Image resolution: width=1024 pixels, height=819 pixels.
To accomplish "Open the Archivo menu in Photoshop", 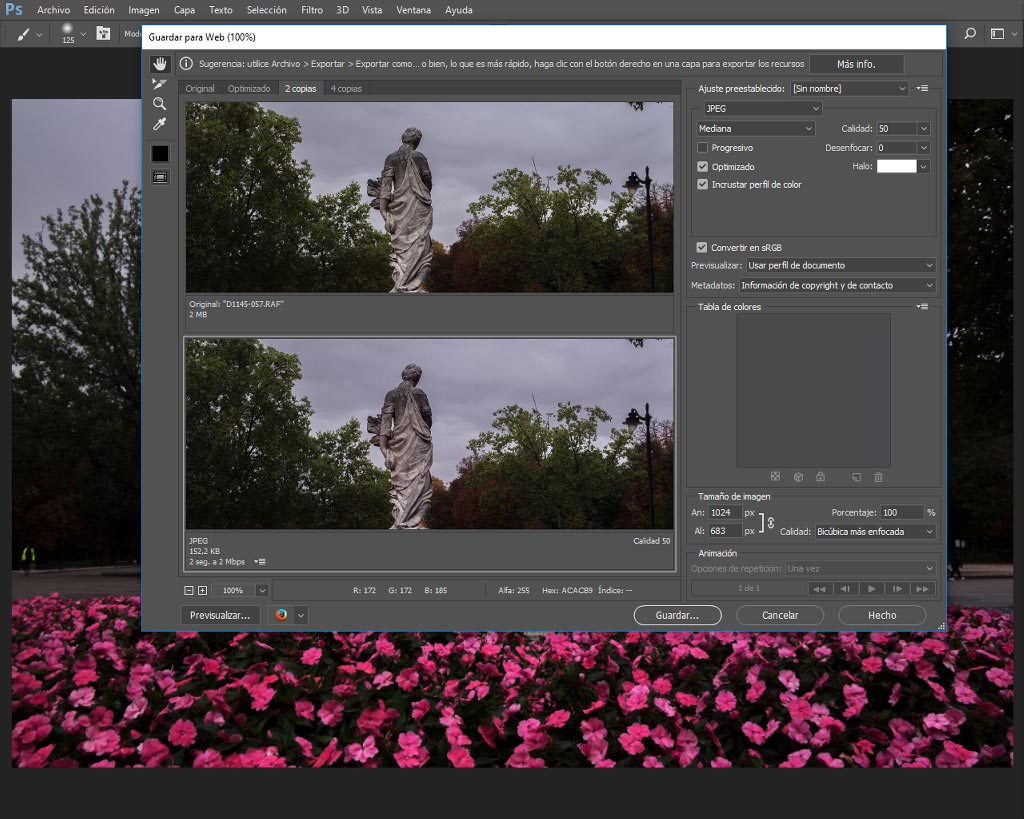I will (x=54, y=10).
